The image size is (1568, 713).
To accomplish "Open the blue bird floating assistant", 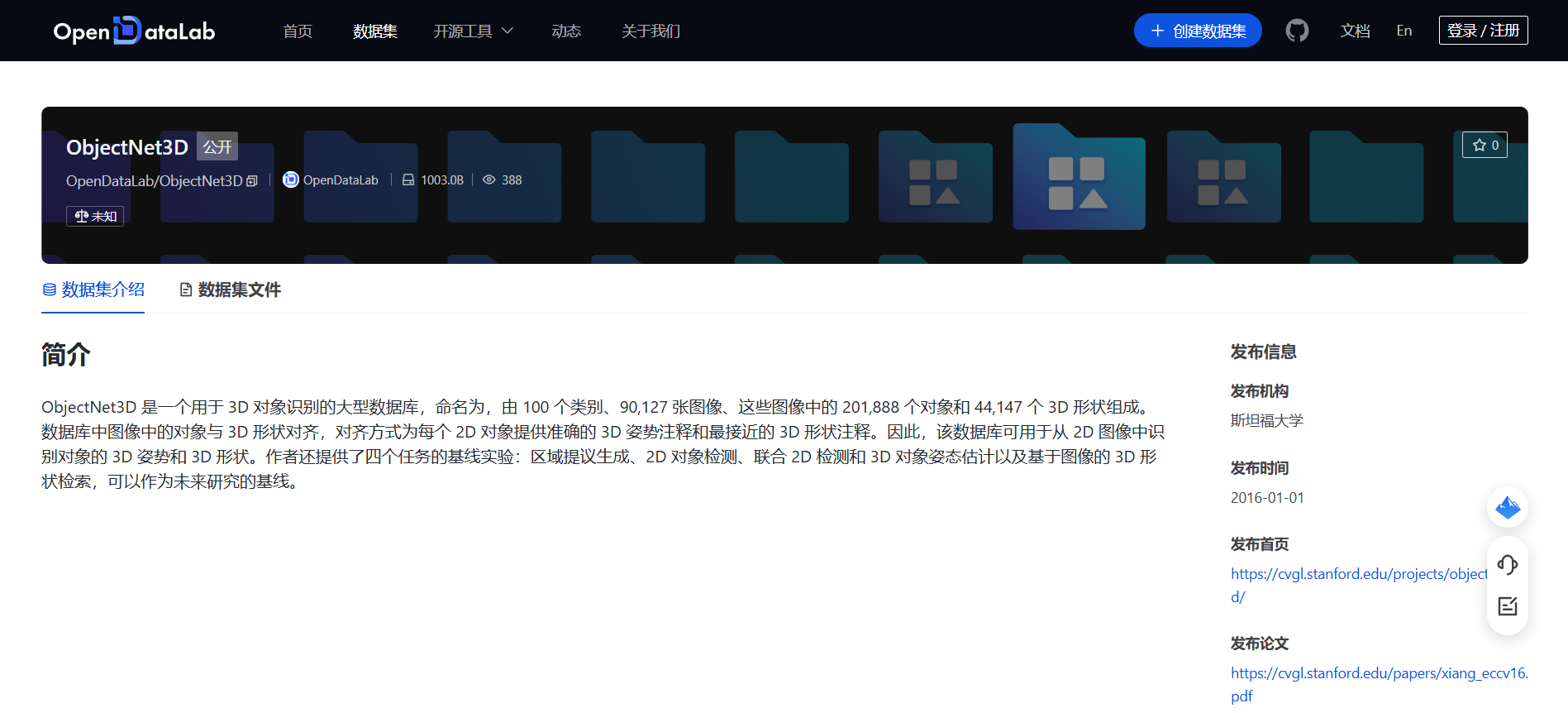I will [x=1508, y=507].
